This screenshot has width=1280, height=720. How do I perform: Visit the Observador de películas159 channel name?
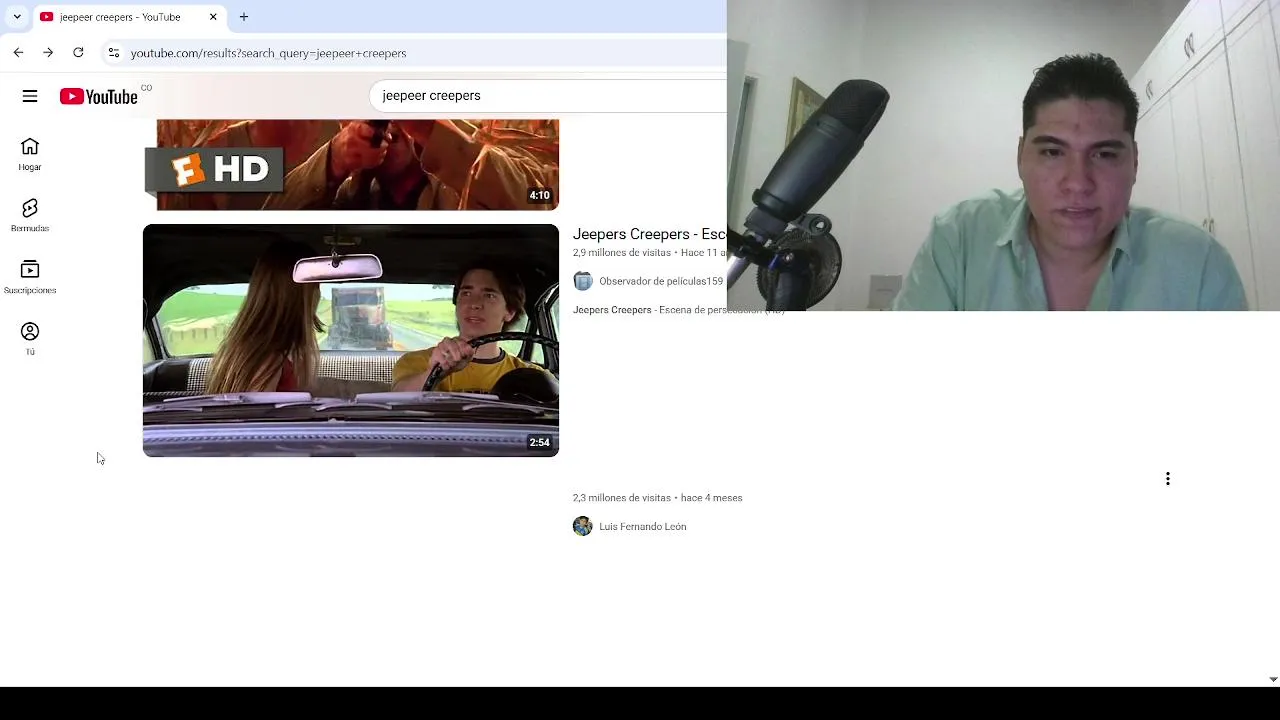click(661, 281)
